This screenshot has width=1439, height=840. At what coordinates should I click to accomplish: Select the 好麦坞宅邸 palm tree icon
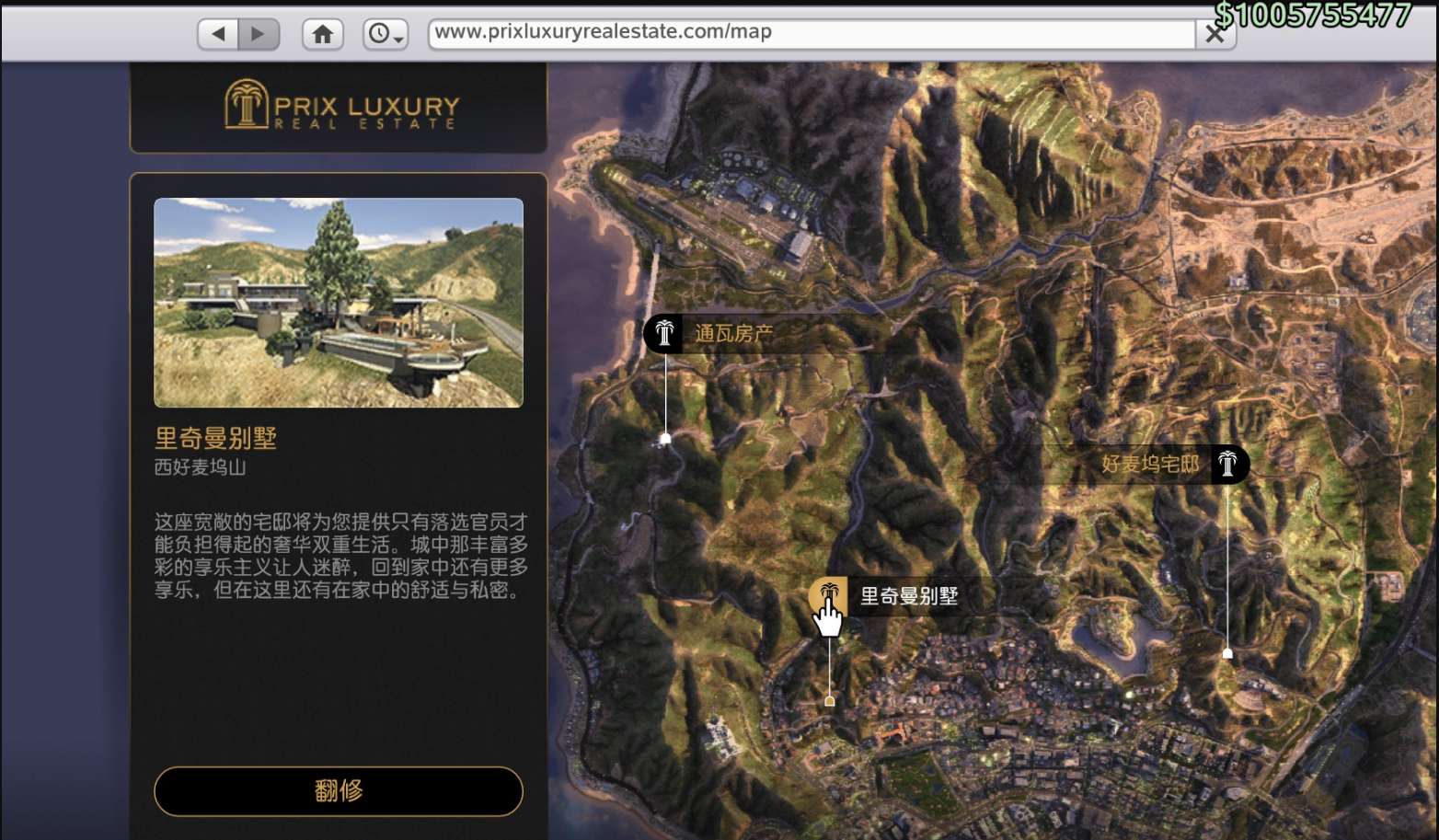pyautogui.click(x=1227, y=464)
